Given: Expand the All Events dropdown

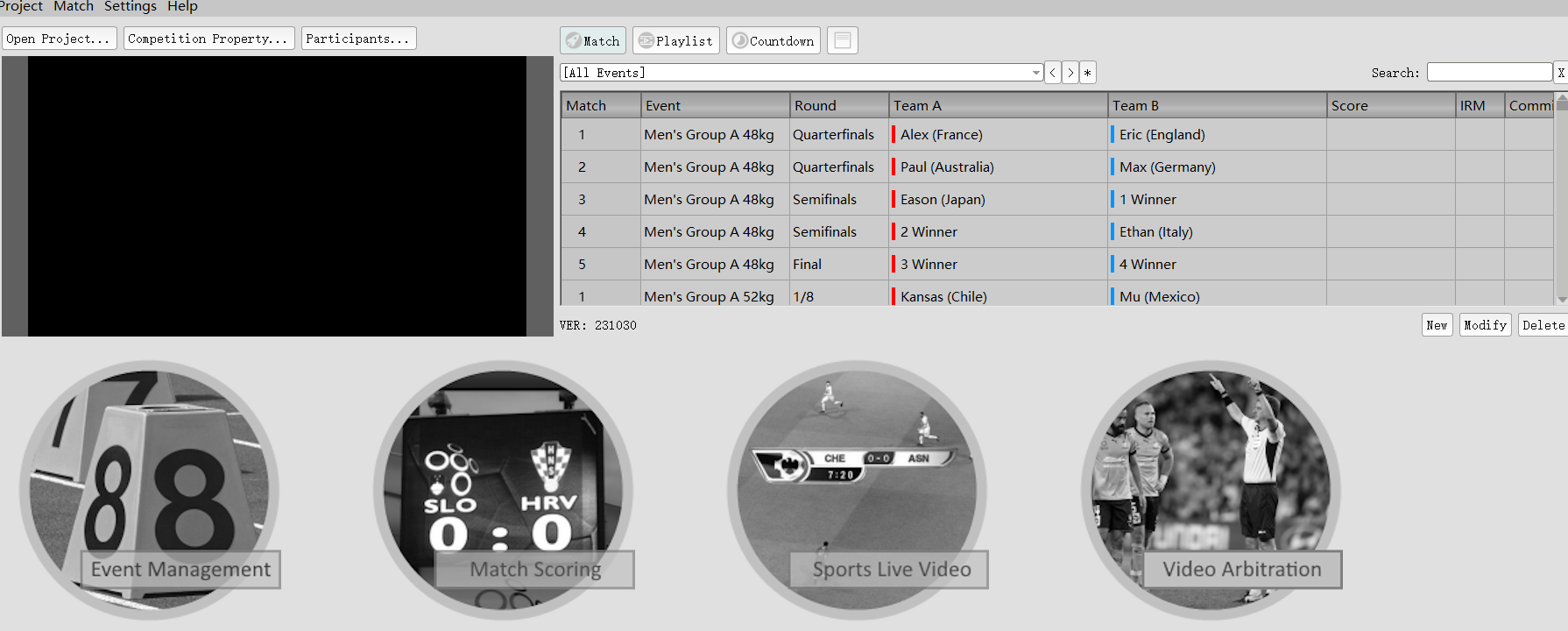Looking at the screenshot, I should pos(1036,73).
